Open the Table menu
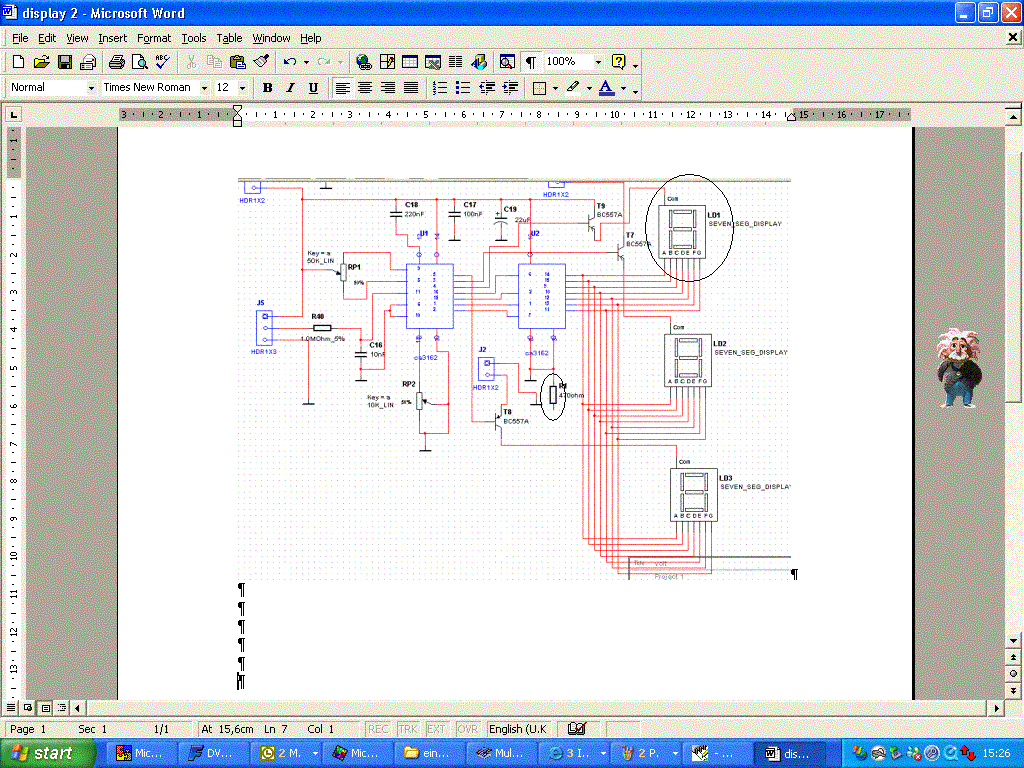Screen dimensions: 1024x768 click(229, 38)
